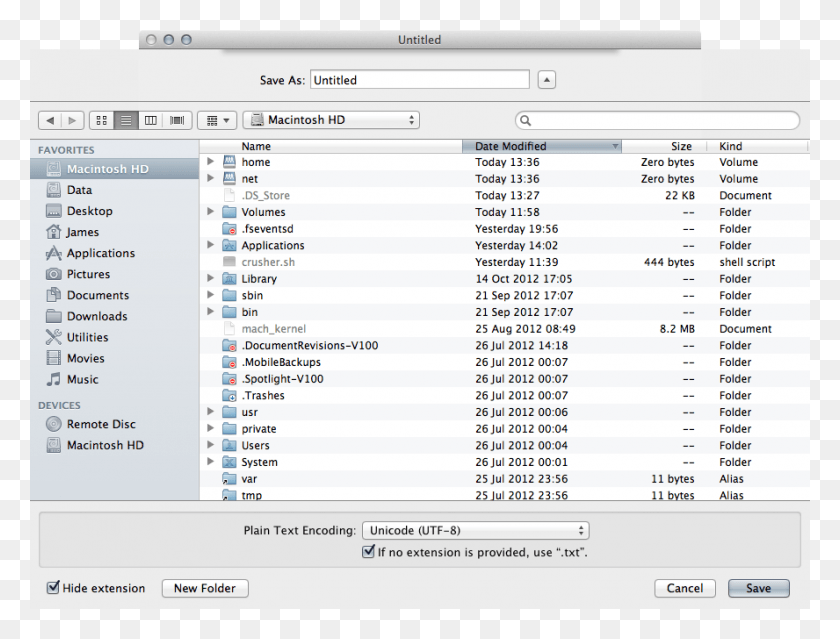Expand the System folder
This screenshot has height=639, width=840.
pos(211,461)
